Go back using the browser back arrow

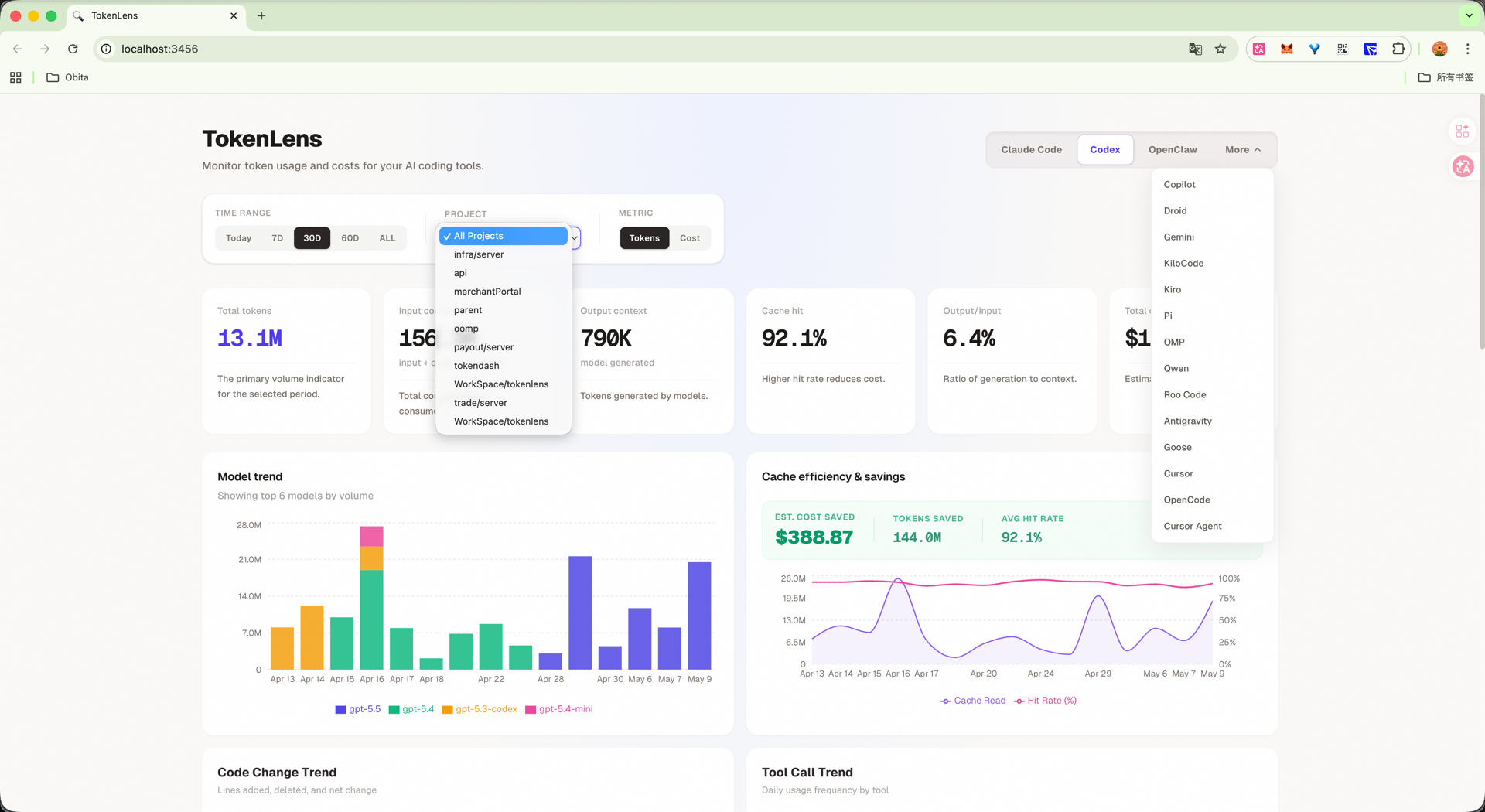[17, 49]
